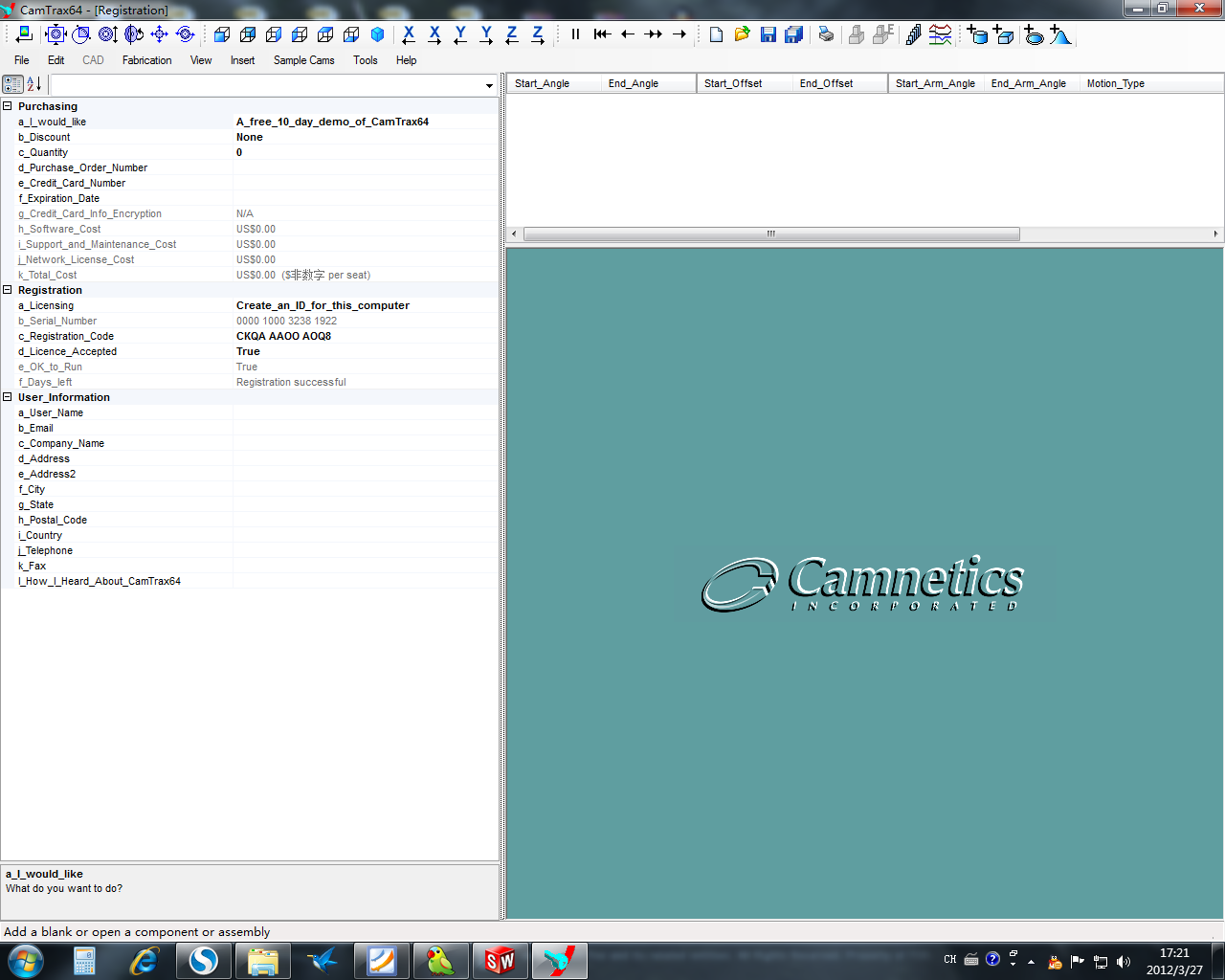Click the zoom area icon

(x=81, y=34)
